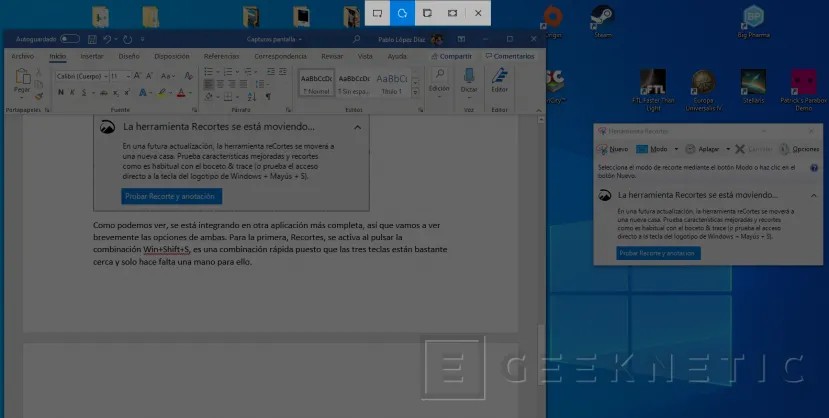The image size is (829, 418).
Task: Apply the yellow text highlight color
Action: [161, 93]
